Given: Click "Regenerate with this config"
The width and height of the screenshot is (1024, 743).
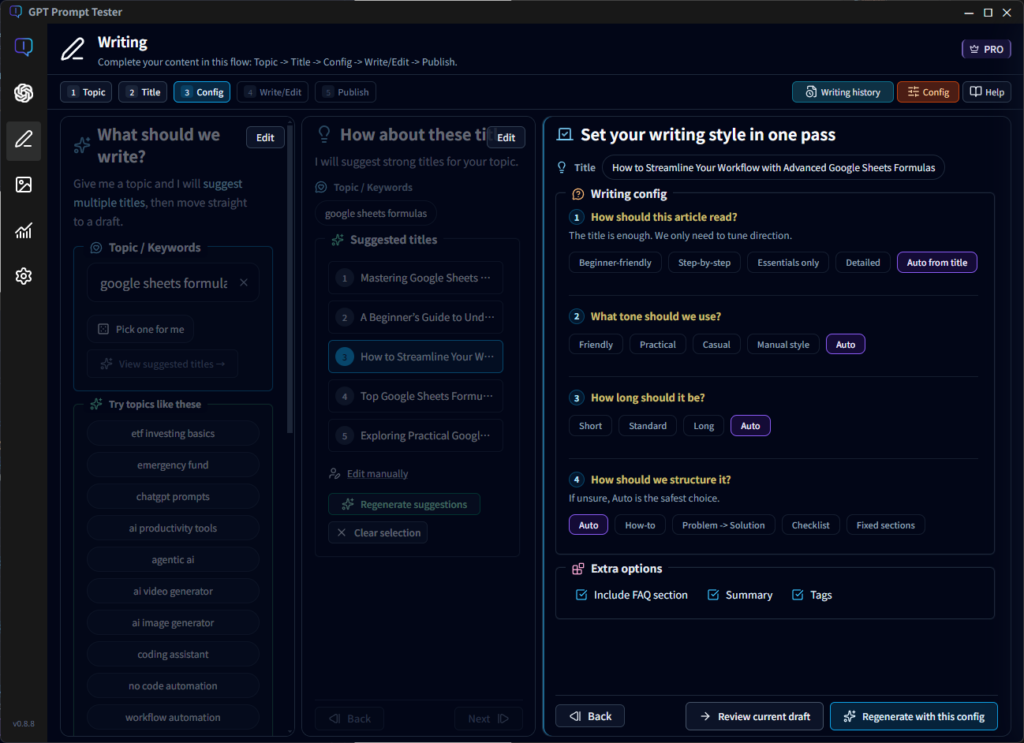Looking at the screenshot, I should click(913, 716).
